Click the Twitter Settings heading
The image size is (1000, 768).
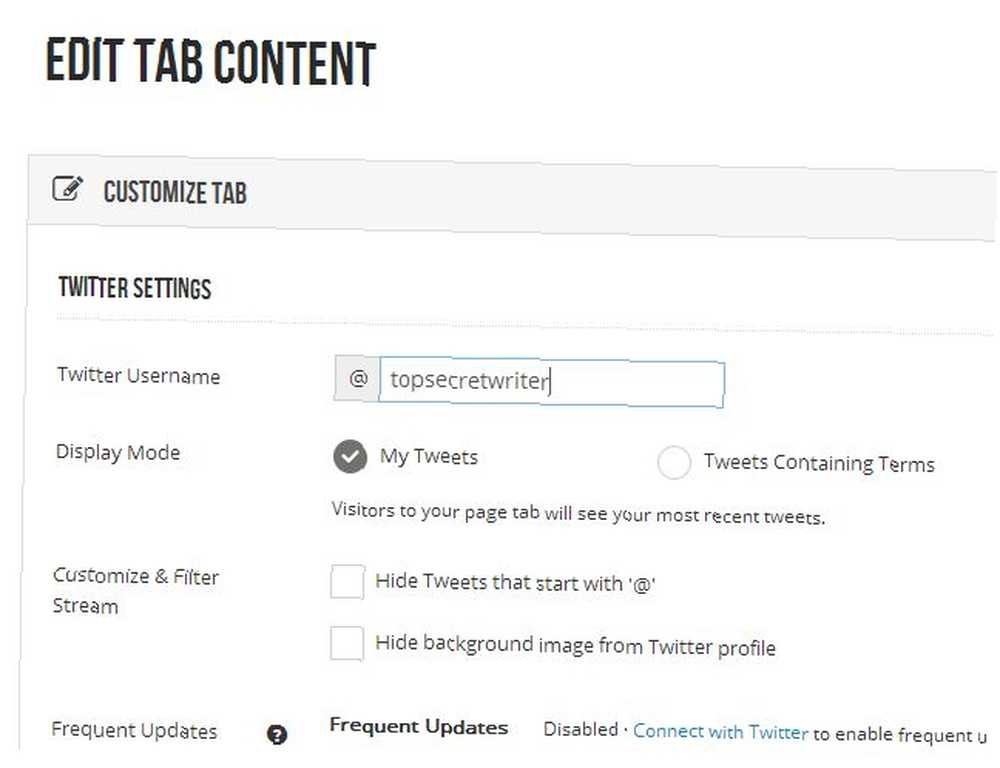click(135, 288)
